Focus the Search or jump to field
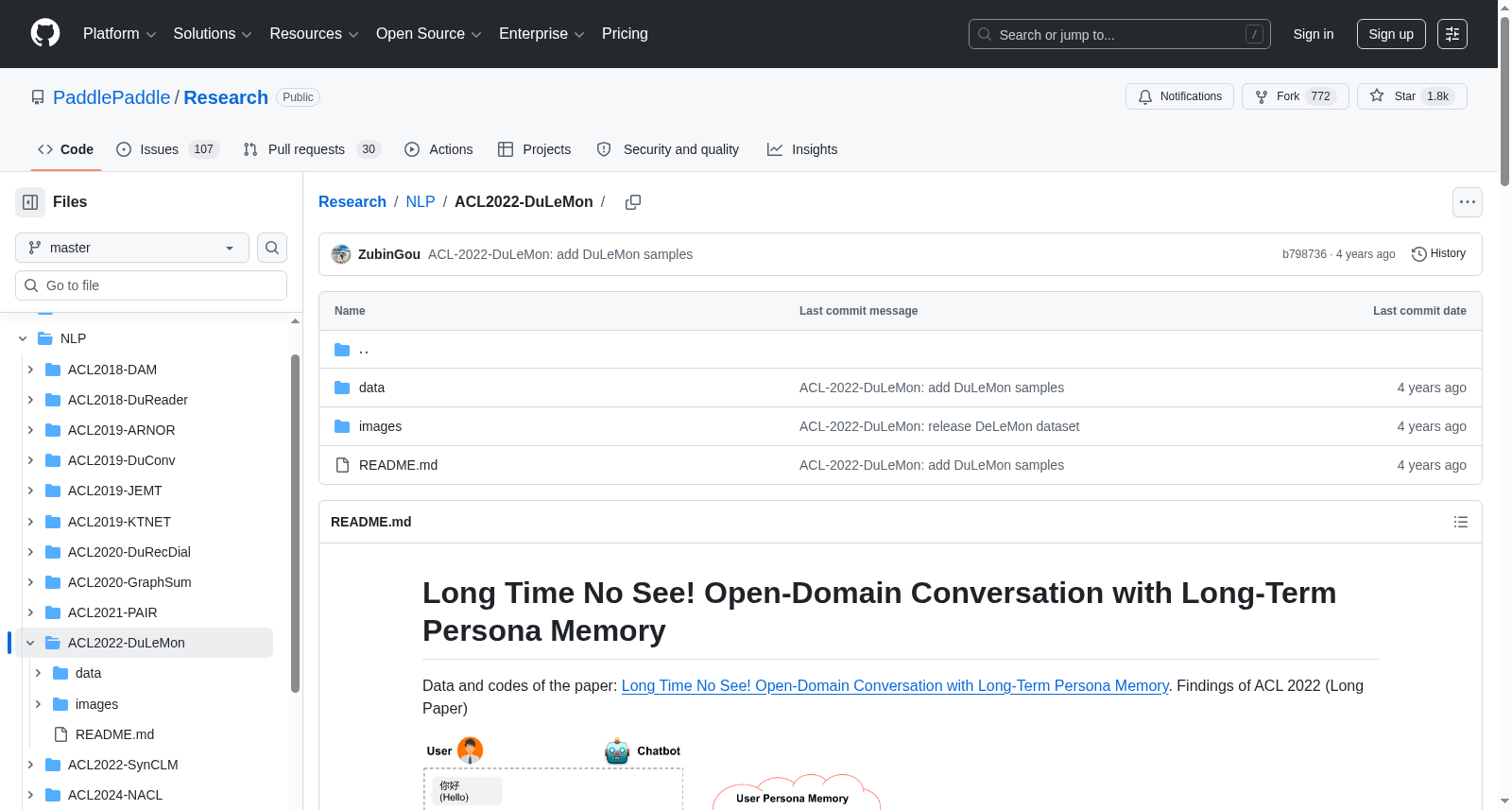Viewport: 1512px width, 810px height. pyautogui.click(x=1120, y=34)
